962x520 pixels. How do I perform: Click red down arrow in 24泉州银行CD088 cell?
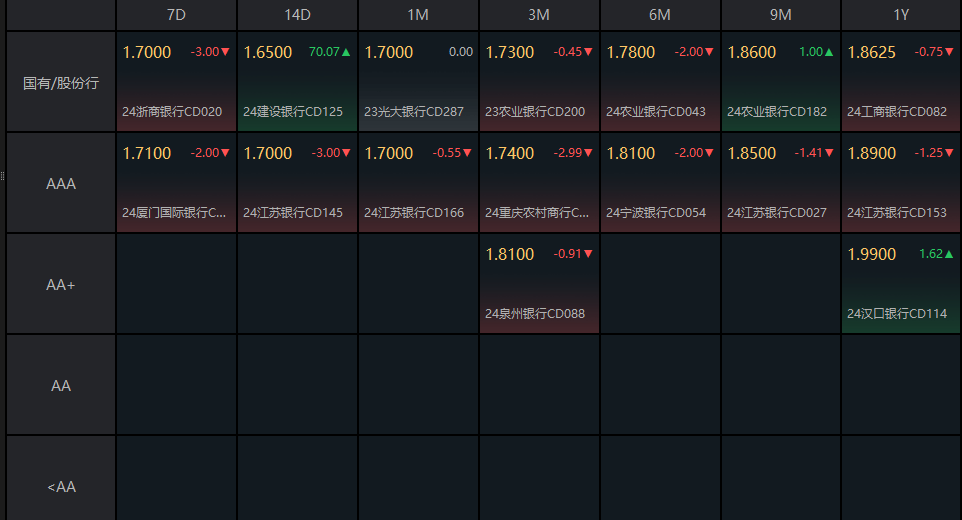[x=588, y=254]
